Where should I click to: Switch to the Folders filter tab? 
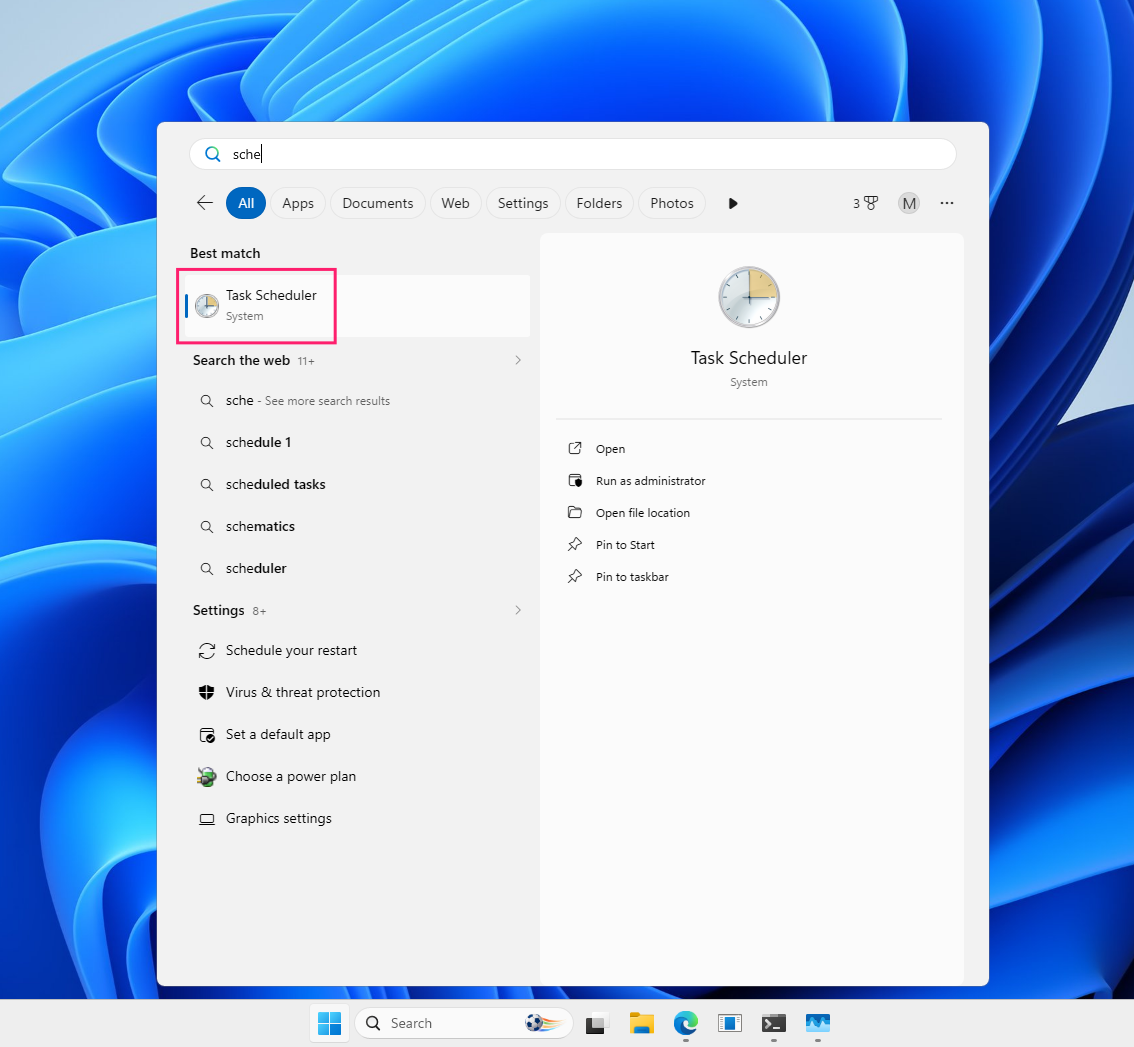(599, 203)
